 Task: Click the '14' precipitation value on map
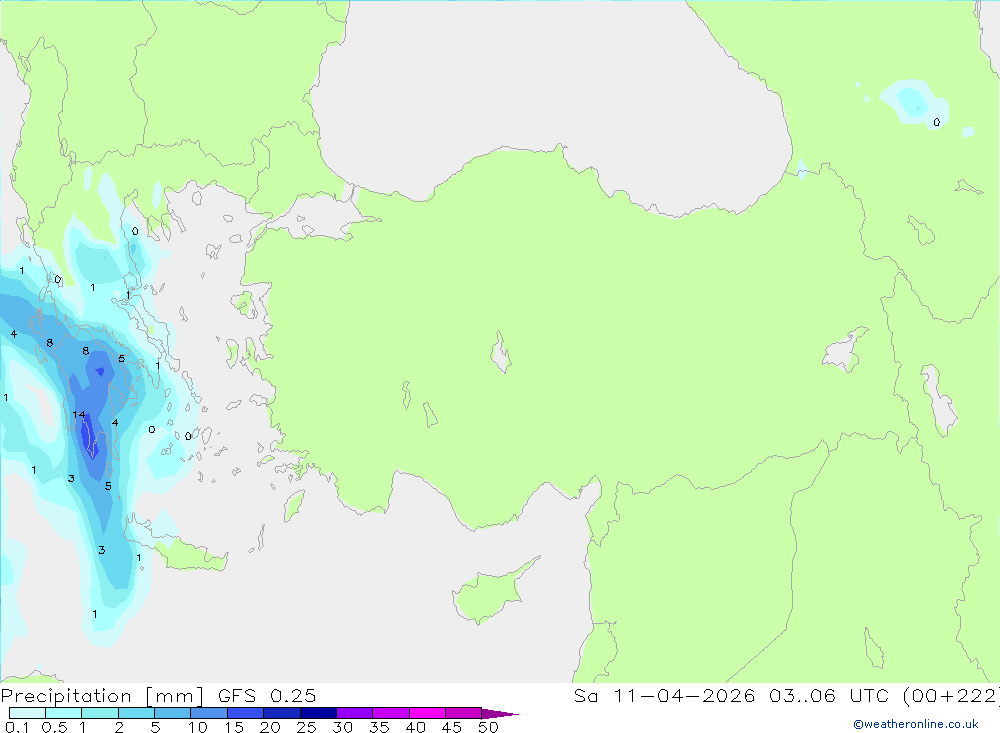[78, 415]
